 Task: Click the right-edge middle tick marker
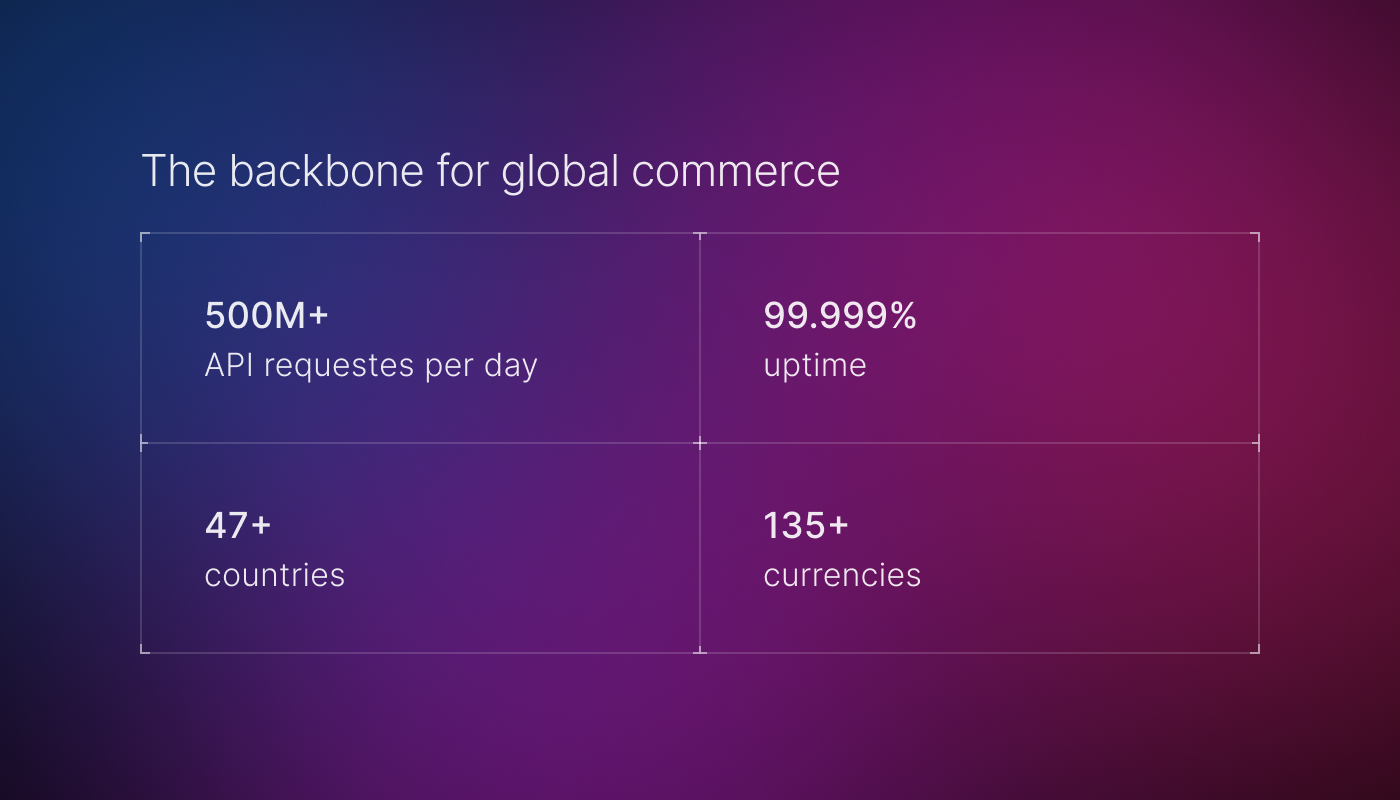tap(1257, 442)
